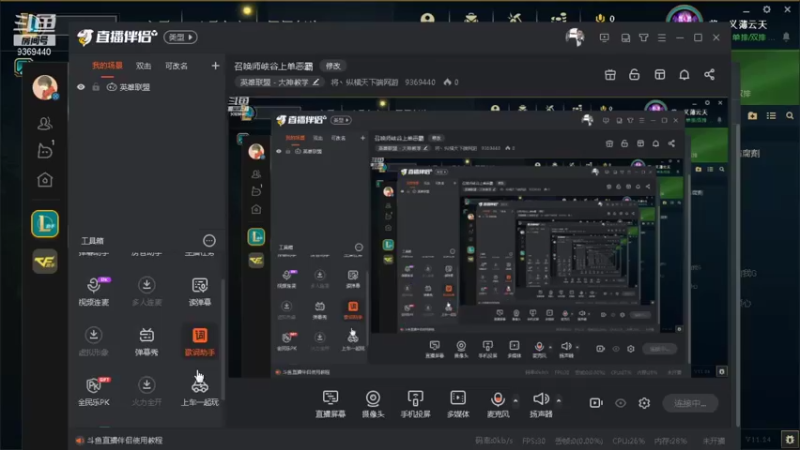Viewport: 800px width, 450px height.
Task: Click 修改 to edit stream title
Action: [x=333, y=66]
